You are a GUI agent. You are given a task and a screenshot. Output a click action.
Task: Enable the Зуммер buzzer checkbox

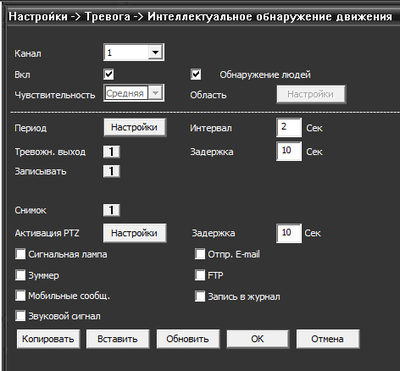[x=20, y=276]
